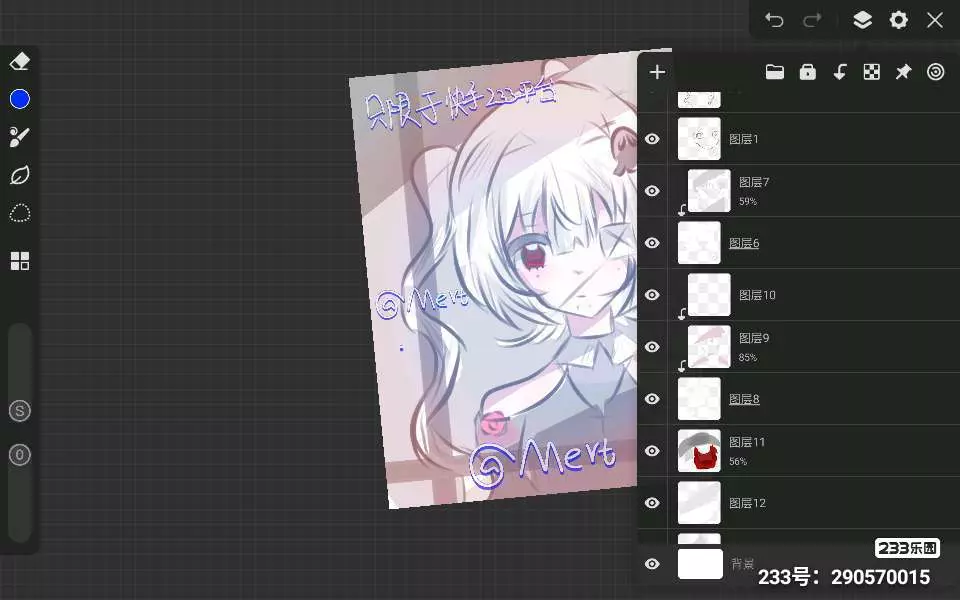Click the 0 opacity control button
The height and width of the screenshot is (600, 960).
(x=20, y=455)
